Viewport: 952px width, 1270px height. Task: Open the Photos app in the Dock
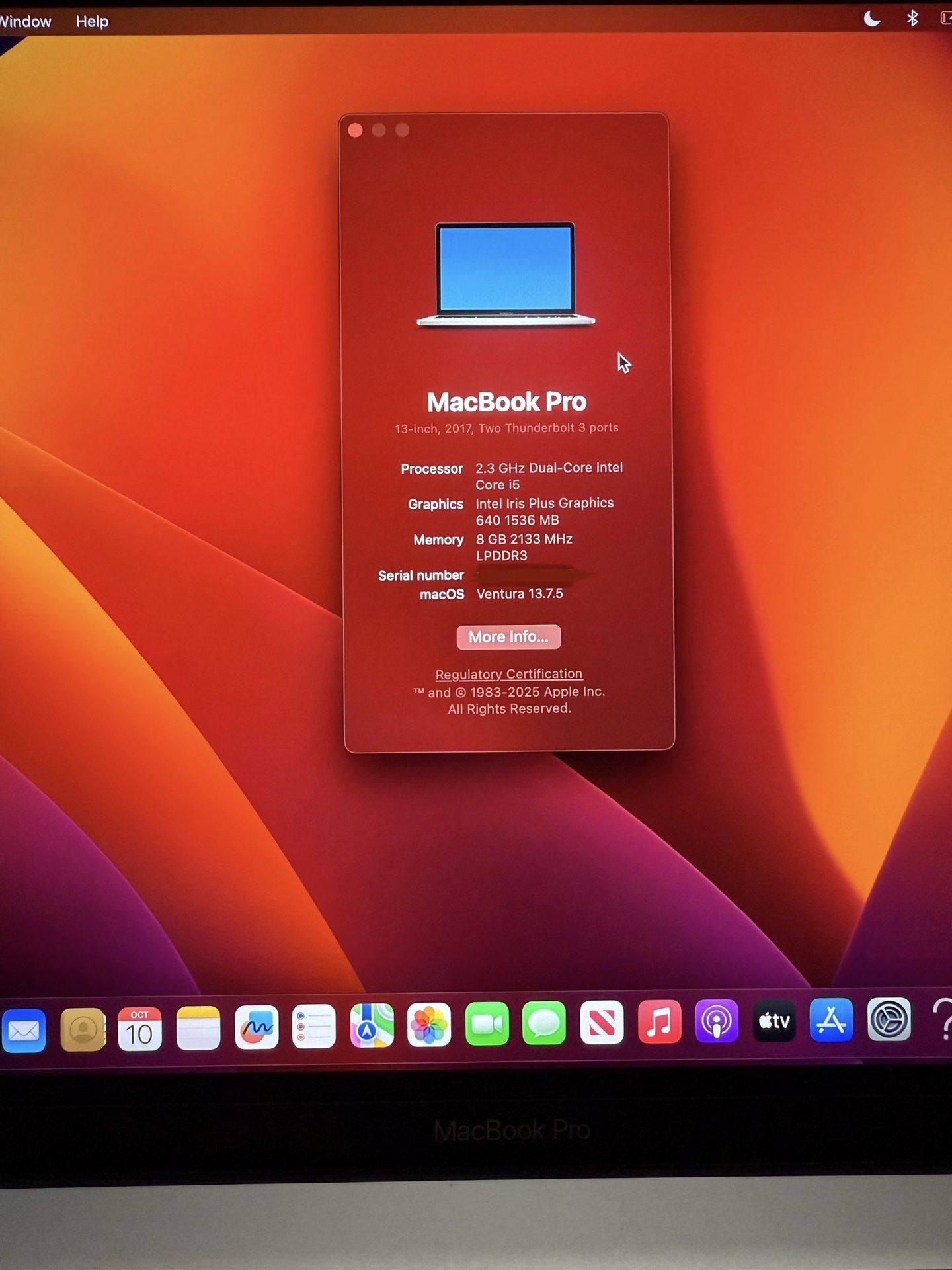tap(429, 1025)
